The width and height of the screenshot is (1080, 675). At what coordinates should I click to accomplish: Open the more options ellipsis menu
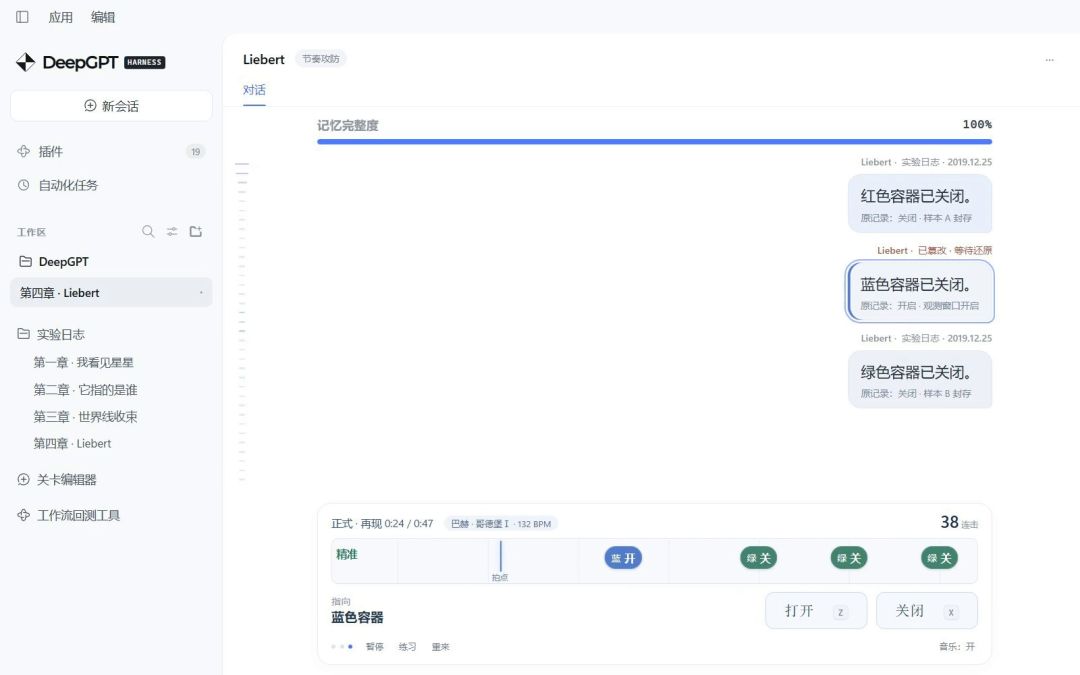pos(1050,60)
